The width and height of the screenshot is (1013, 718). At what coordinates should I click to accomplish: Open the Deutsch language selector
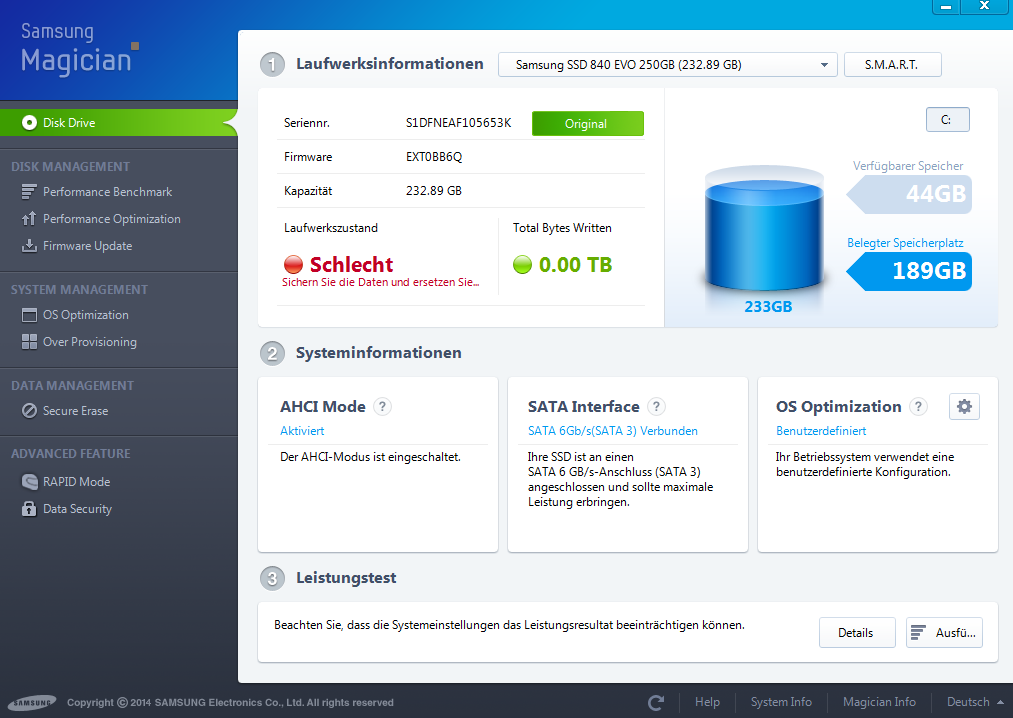[x=975, y=702]
